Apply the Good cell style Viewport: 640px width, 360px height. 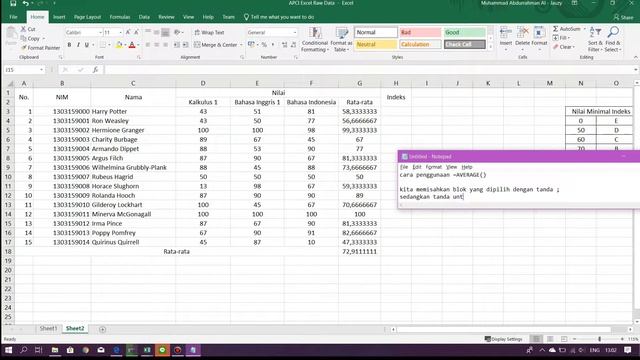click(464, 32)
